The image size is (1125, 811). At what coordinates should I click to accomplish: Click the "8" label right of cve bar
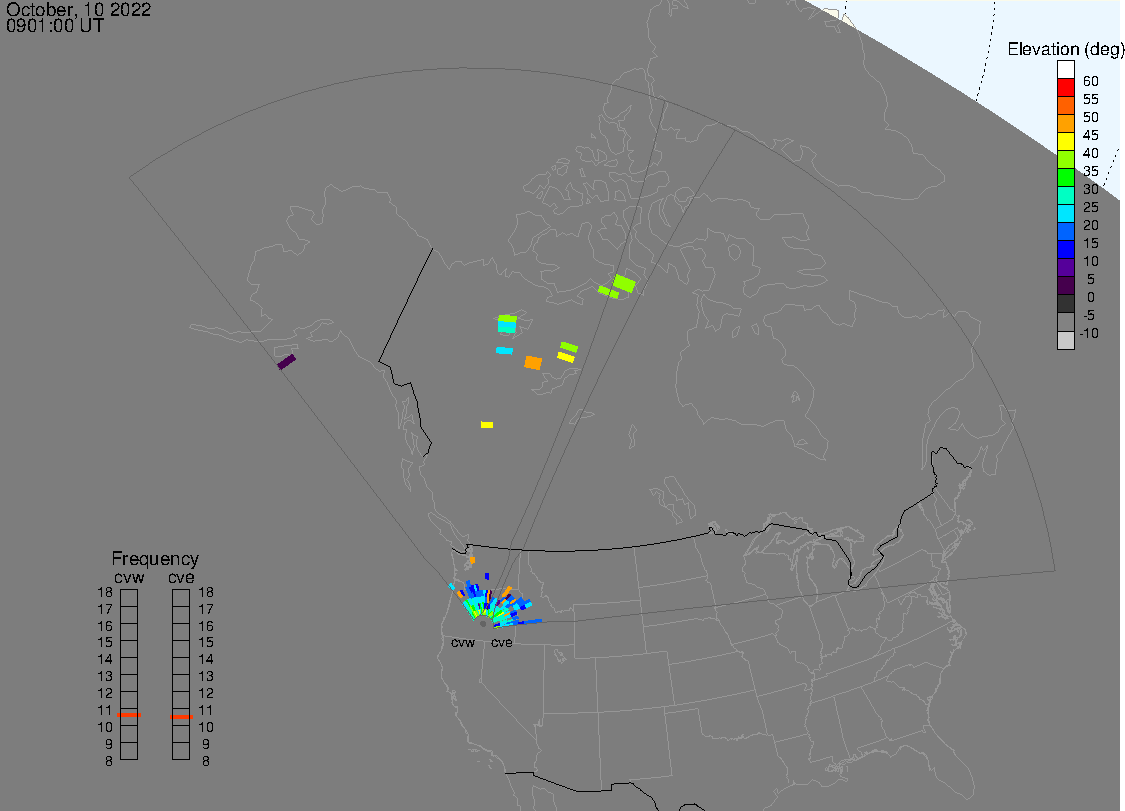(x=206, y=761)
